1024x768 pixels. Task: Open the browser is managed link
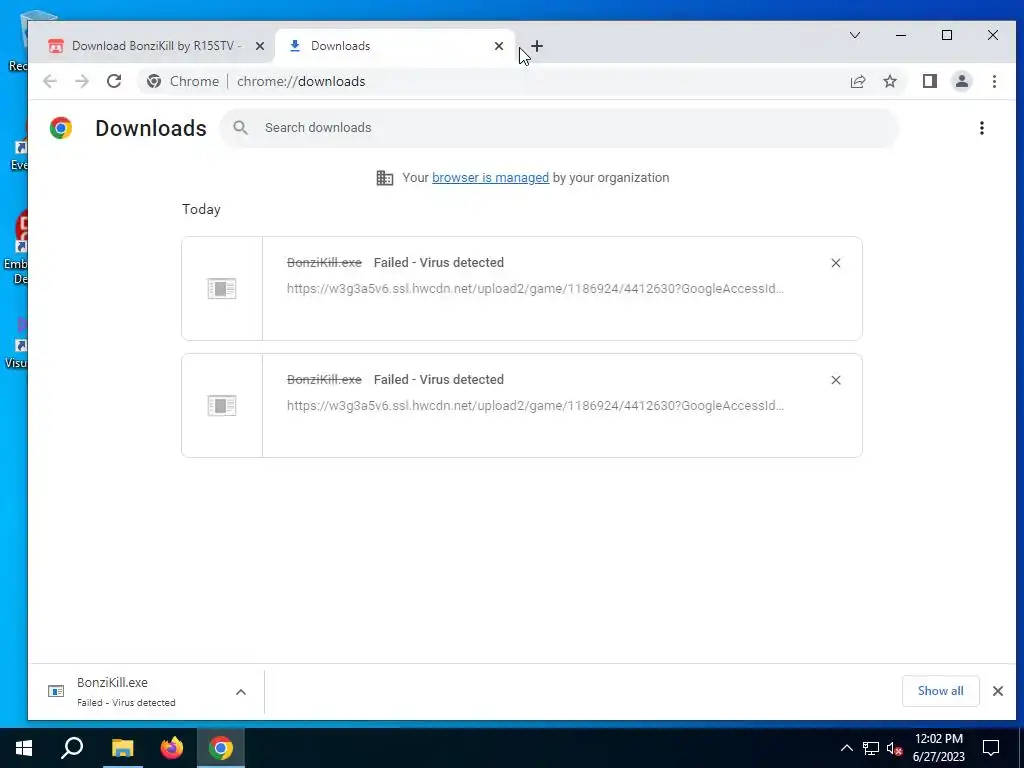point(490,178)
